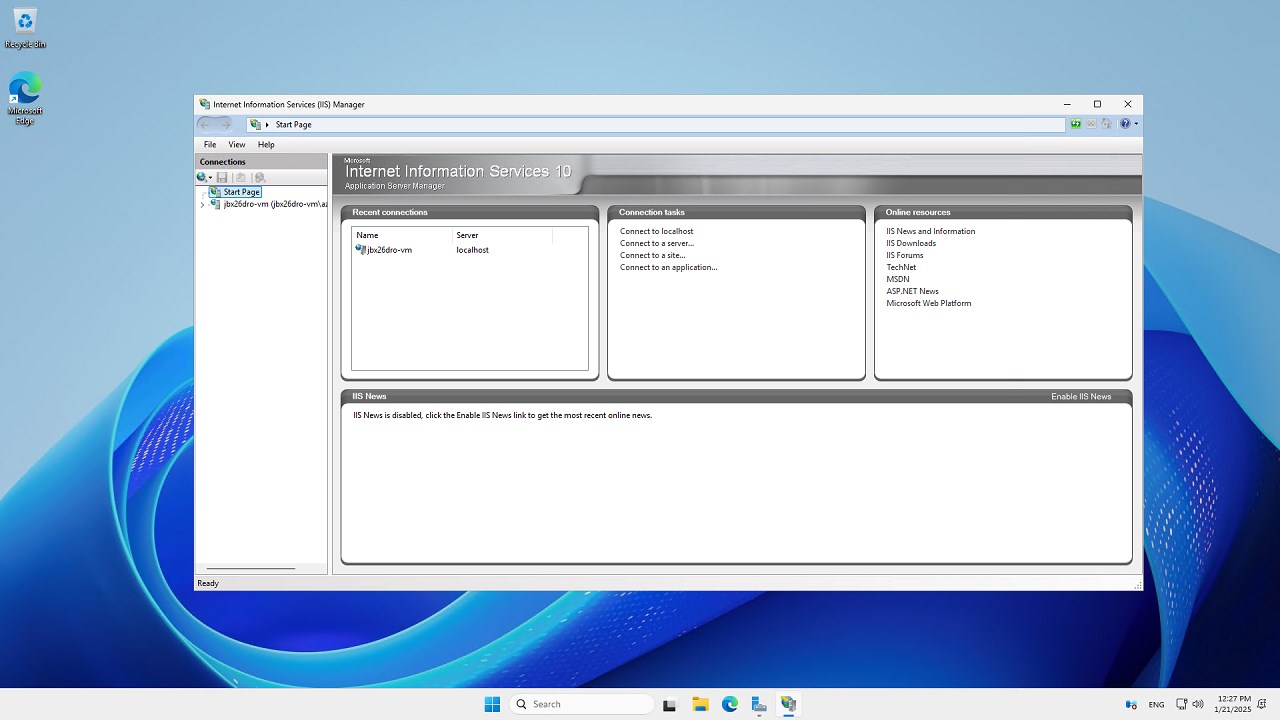
Task: Minimize the IIS Manager window
Action: tap(1067, 104)
